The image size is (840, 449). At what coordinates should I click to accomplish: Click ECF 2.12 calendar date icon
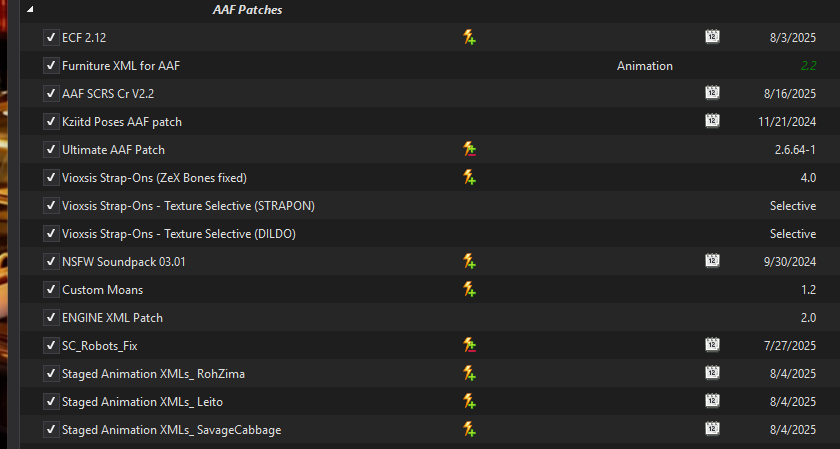click(712, 36)
